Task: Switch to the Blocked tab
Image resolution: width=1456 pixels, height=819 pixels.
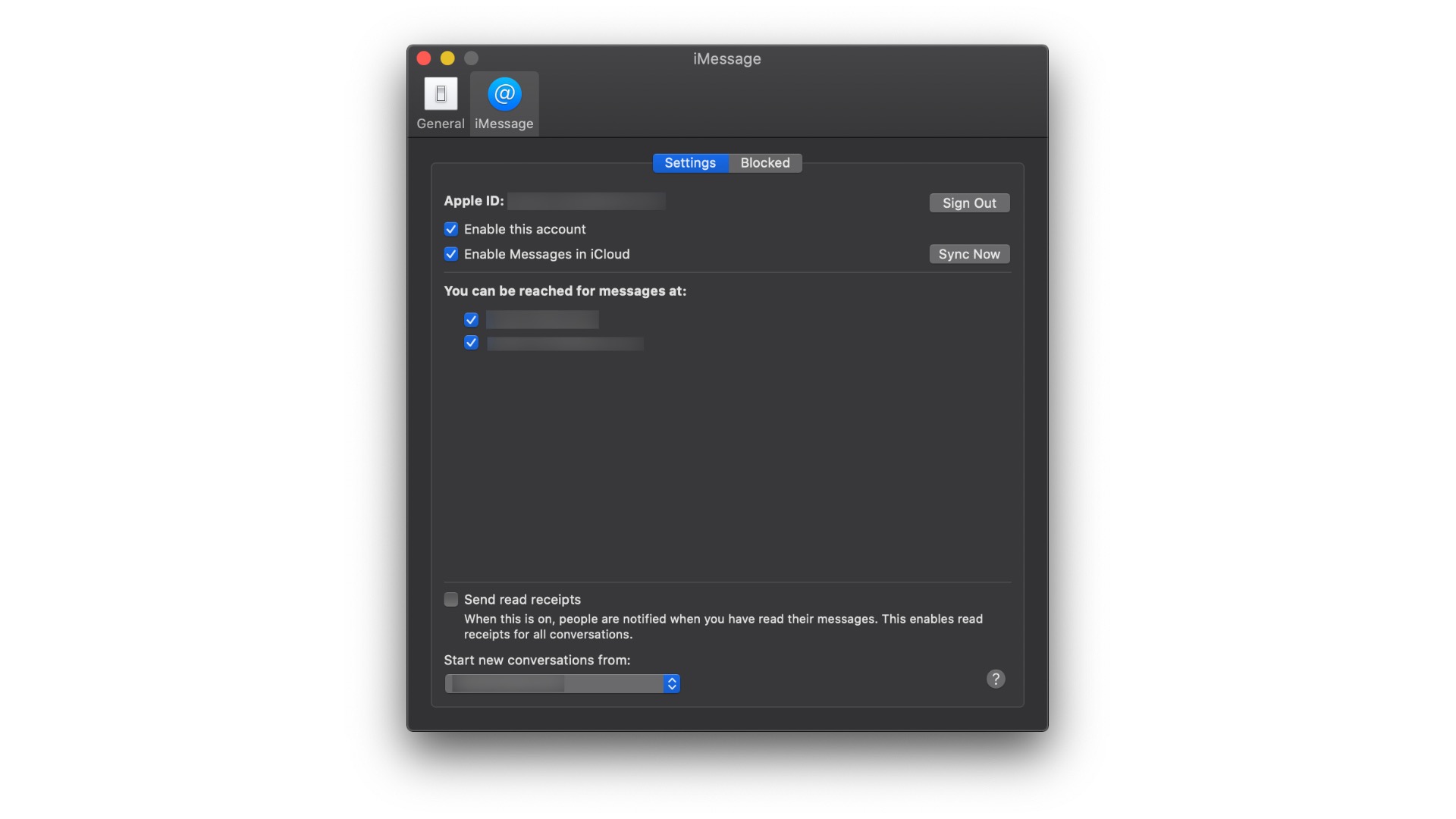Action: pos(764,163)
